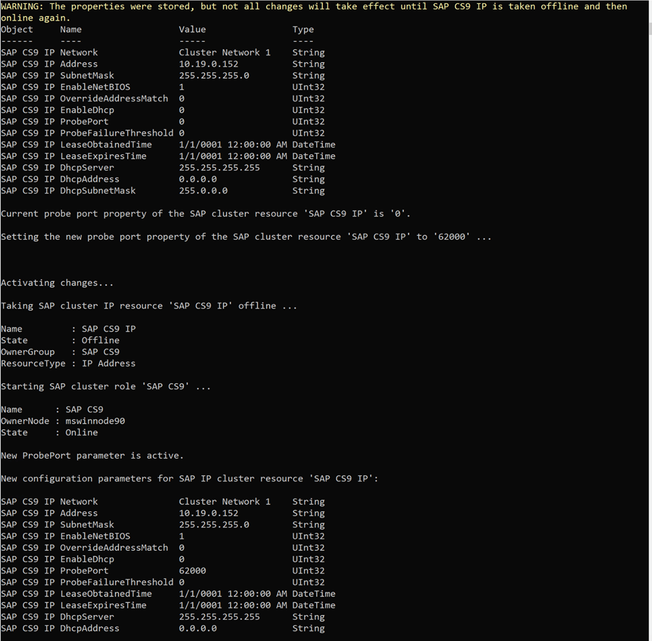
Task: Select the 'Object' column header
Action: point(17,30)
